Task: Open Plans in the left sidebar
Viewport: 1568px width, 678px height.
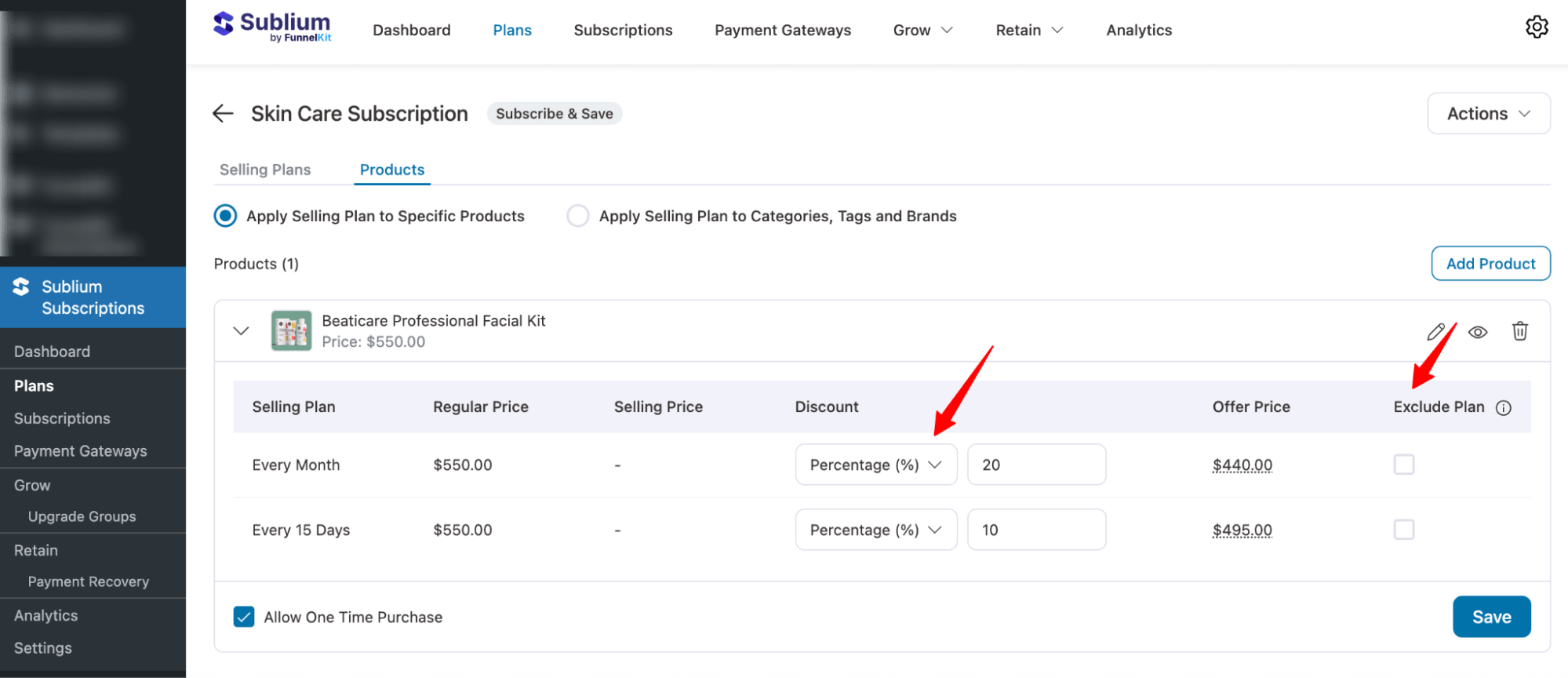Action: tap(34, 386)
